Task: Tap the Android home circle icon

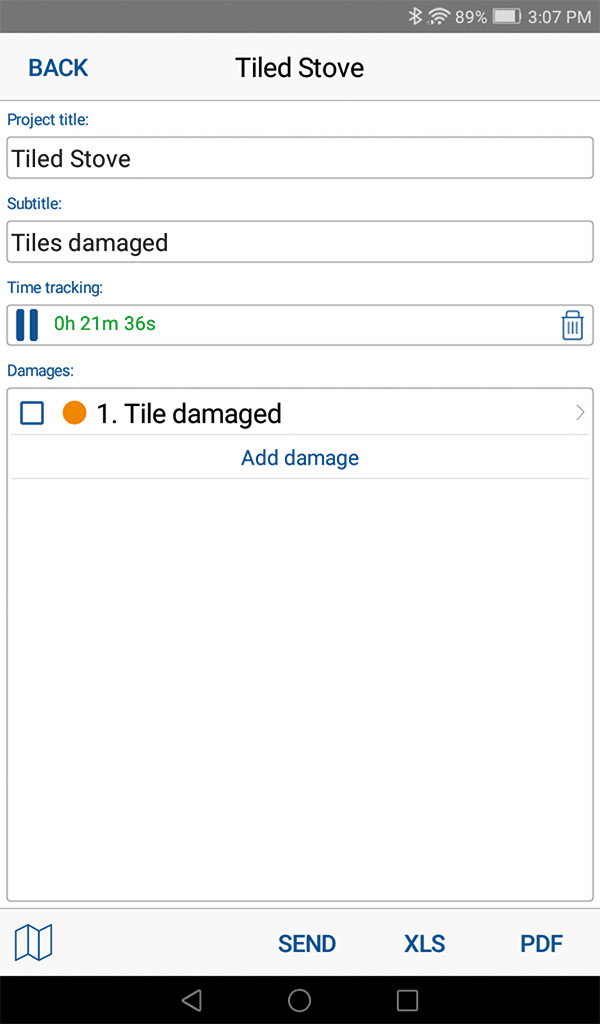Action: pyautogui.click(x=299, y=999)
